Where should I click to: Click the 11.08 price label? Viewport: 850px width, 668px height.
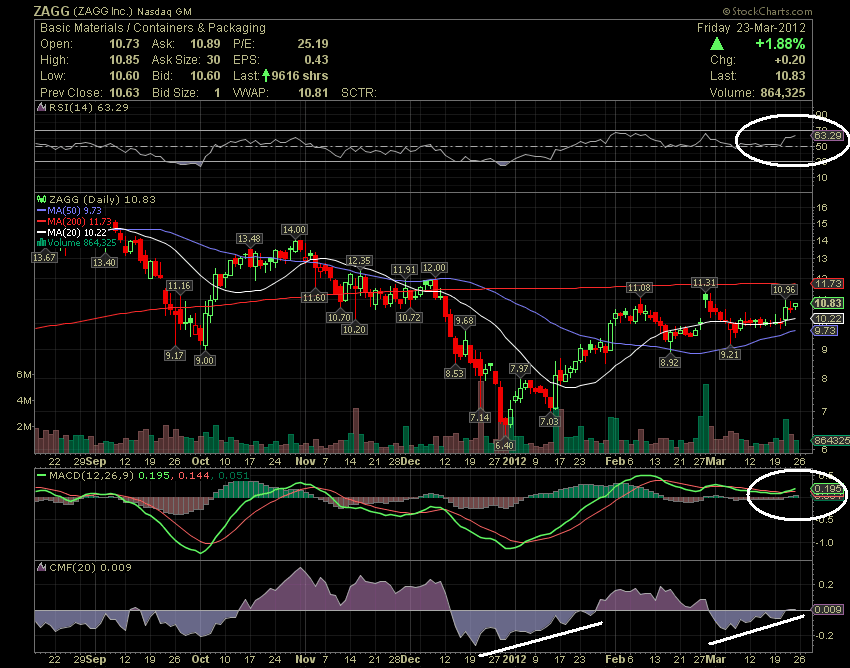tap(639, 287)
